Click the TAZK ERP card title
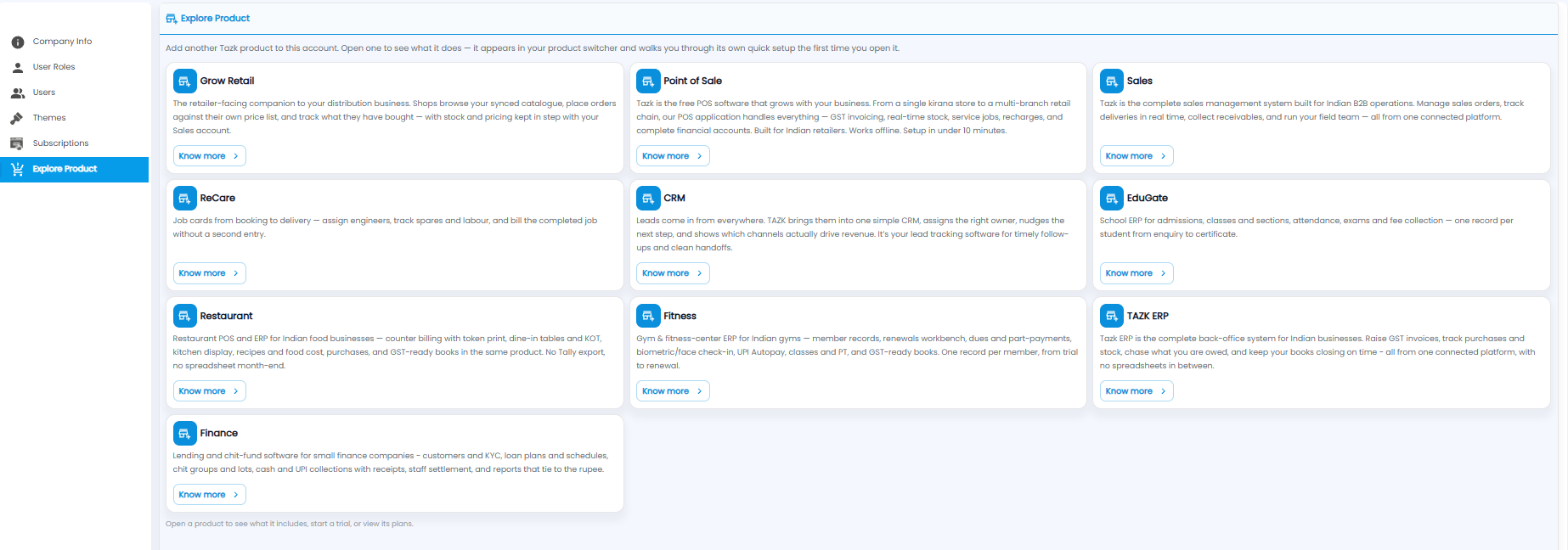Image resolution: width=1568 pixels, height=550 pixels. [x=1148, y=316]
